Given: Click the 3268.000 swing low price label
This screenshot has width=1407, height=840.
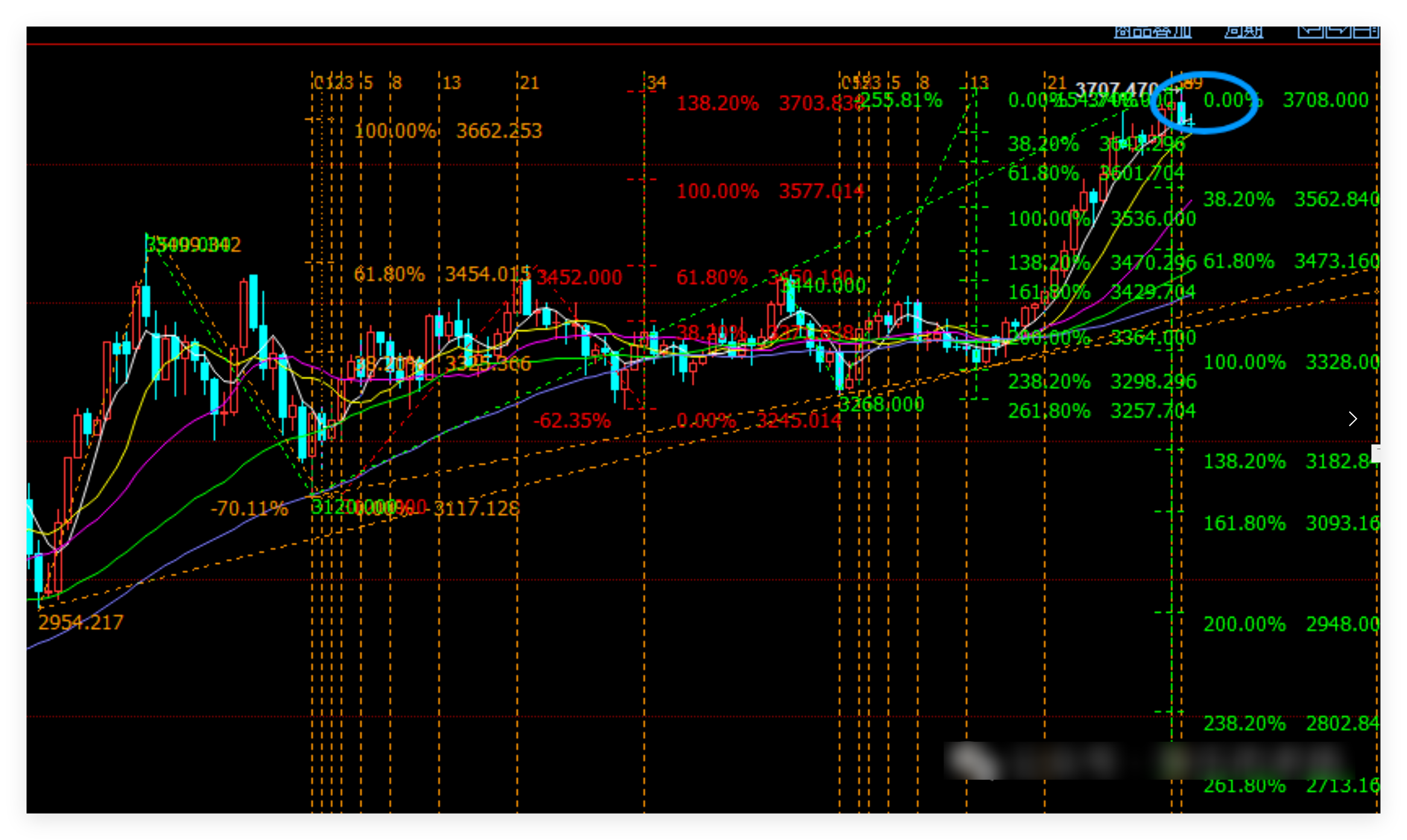Looking at the screenshot, I should (881, 404).
